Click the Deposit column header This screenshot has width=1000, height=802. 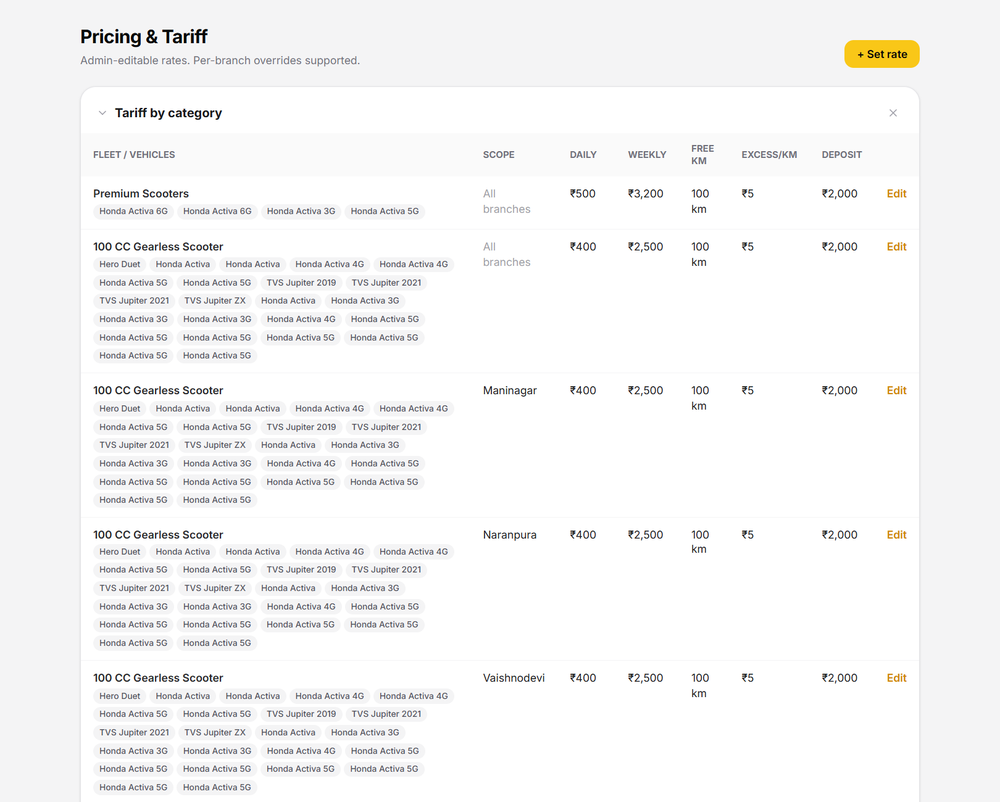(841, 155)
